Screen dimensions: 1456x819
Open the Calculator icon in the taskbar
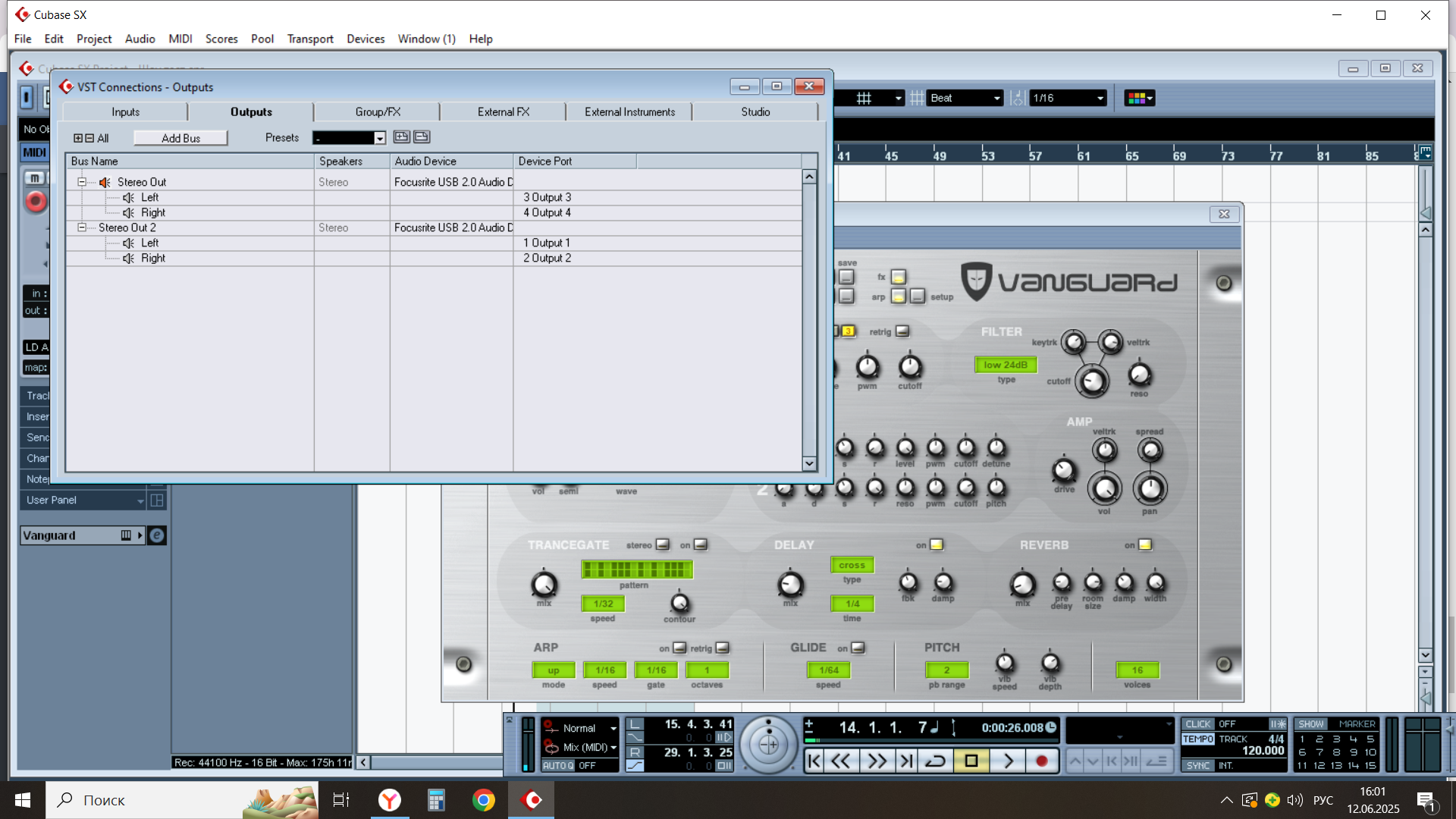coord(436,800)
